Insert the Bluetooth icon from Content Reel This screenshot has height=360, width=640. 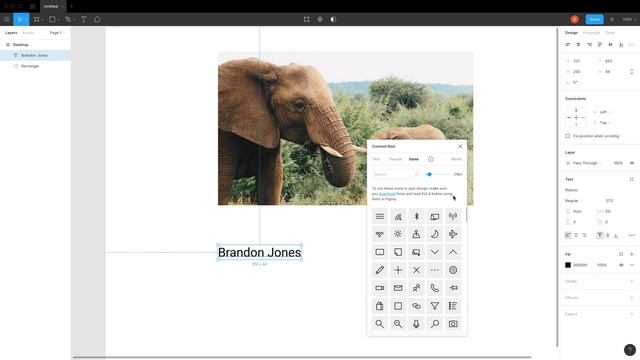tap(416, 216)
